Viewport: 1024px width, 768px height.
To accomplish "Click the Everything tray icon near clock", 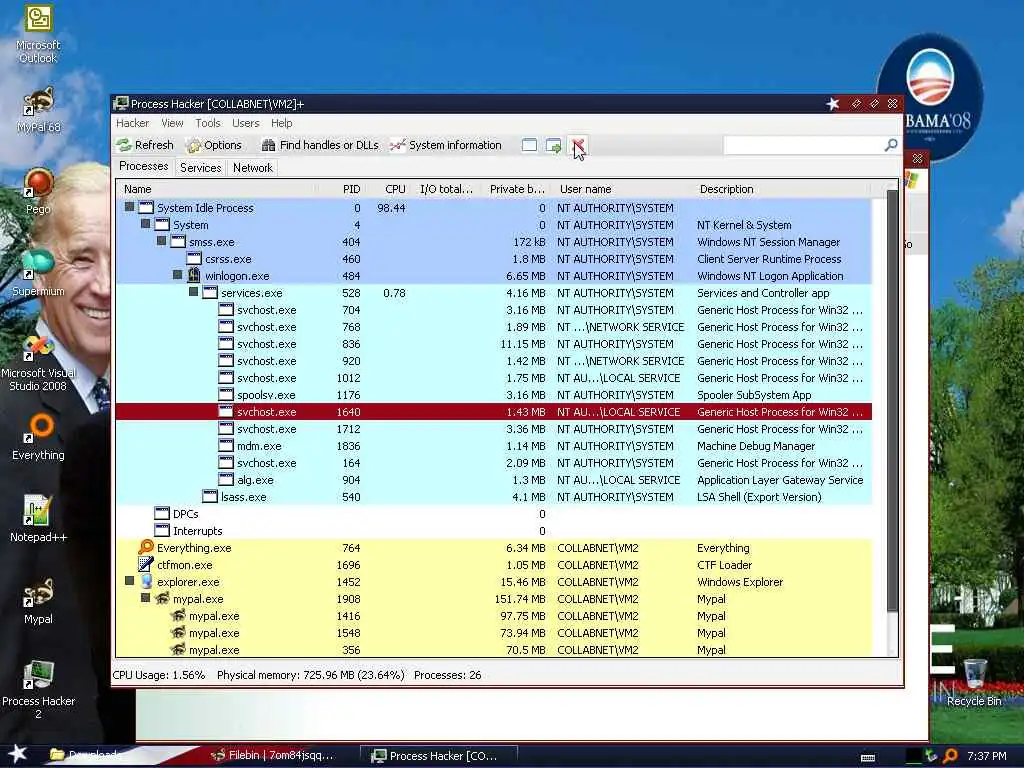I will point(950,756).
